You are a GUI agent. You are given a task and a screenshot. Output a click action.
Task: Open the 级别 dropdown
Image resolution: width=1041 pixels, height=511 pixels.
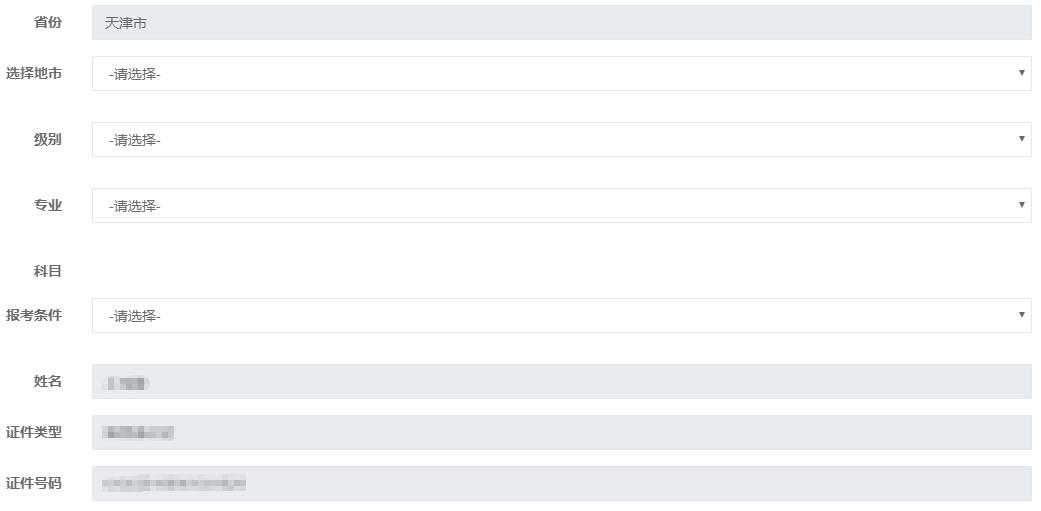tap(560, 140)
